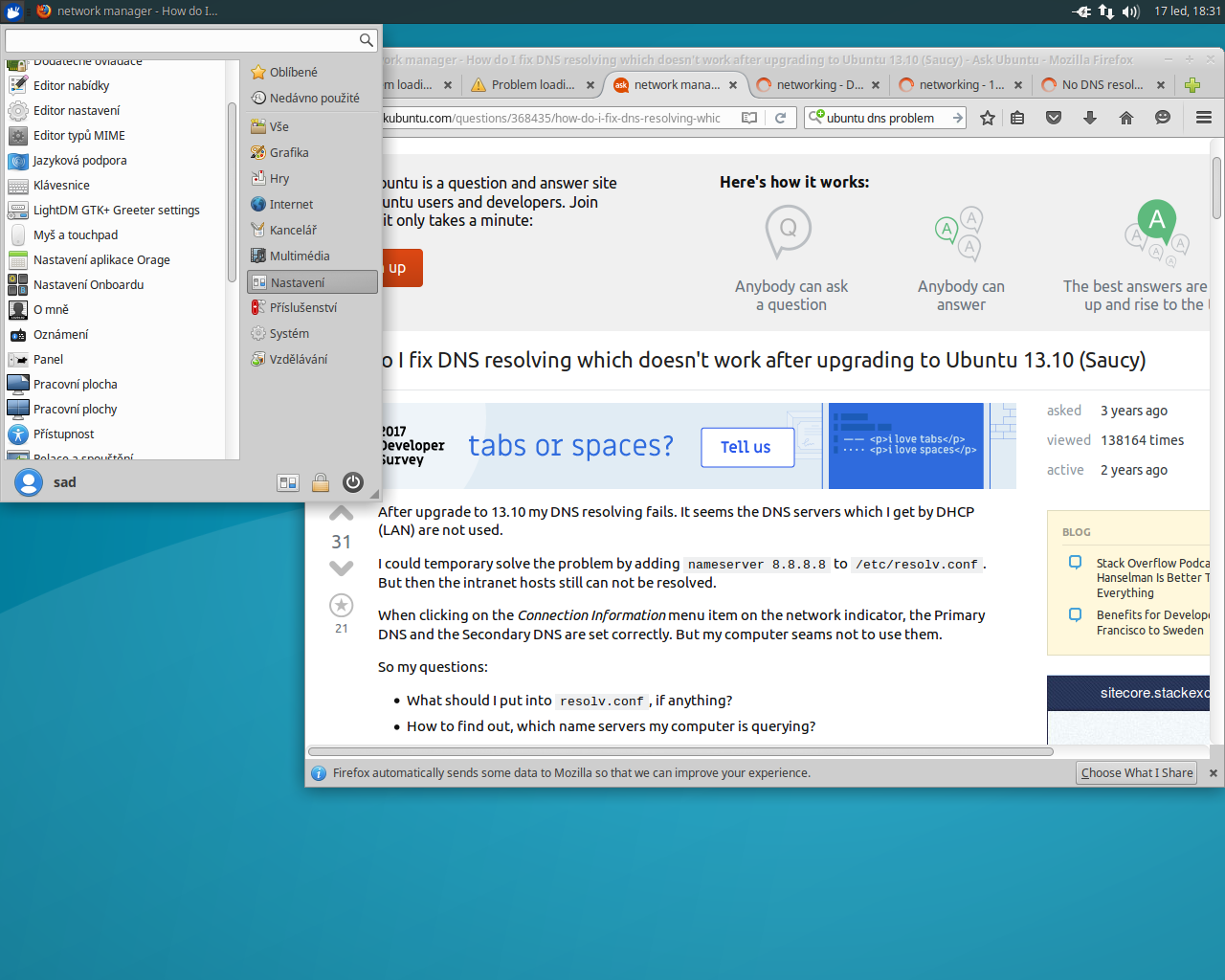The height and width of the screenshot is (980, 1225).
Task: Expand the Multimédia category in the menu
Action: coord(299,256)
